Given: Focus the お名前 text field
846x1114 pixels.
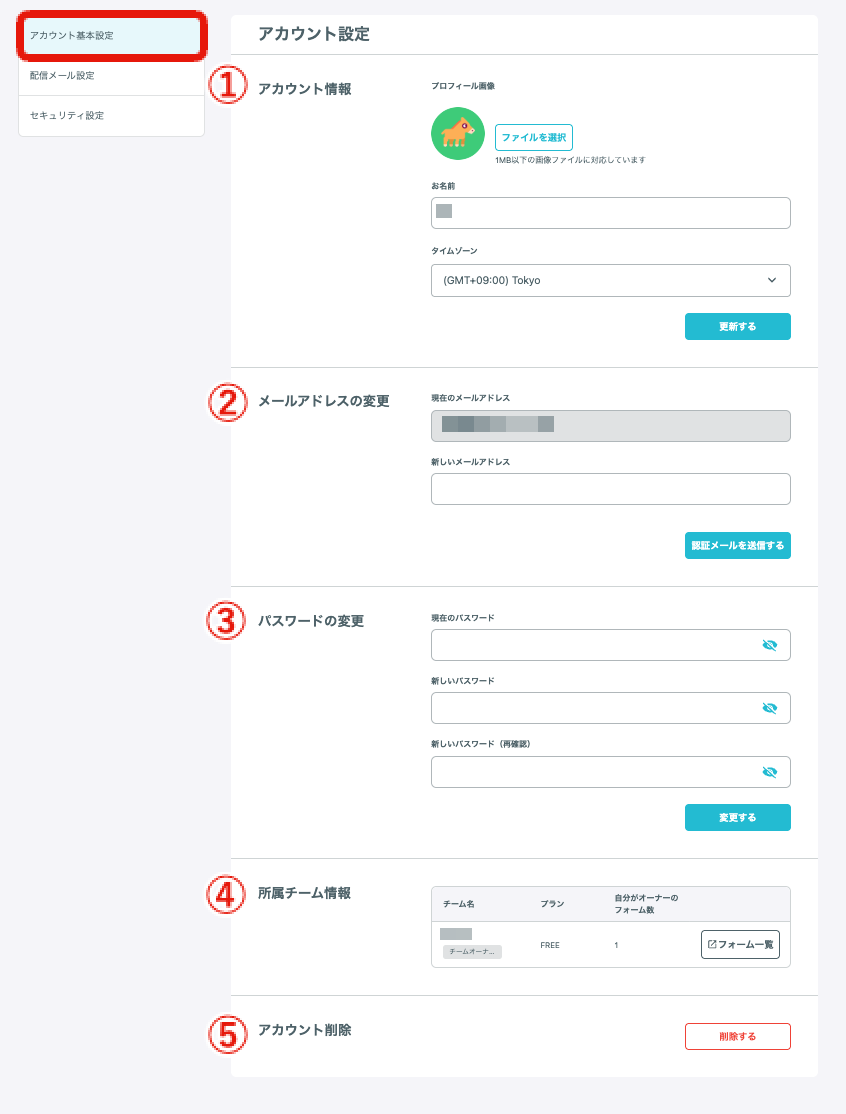Looking at the screenshot, I should (610, 213).
